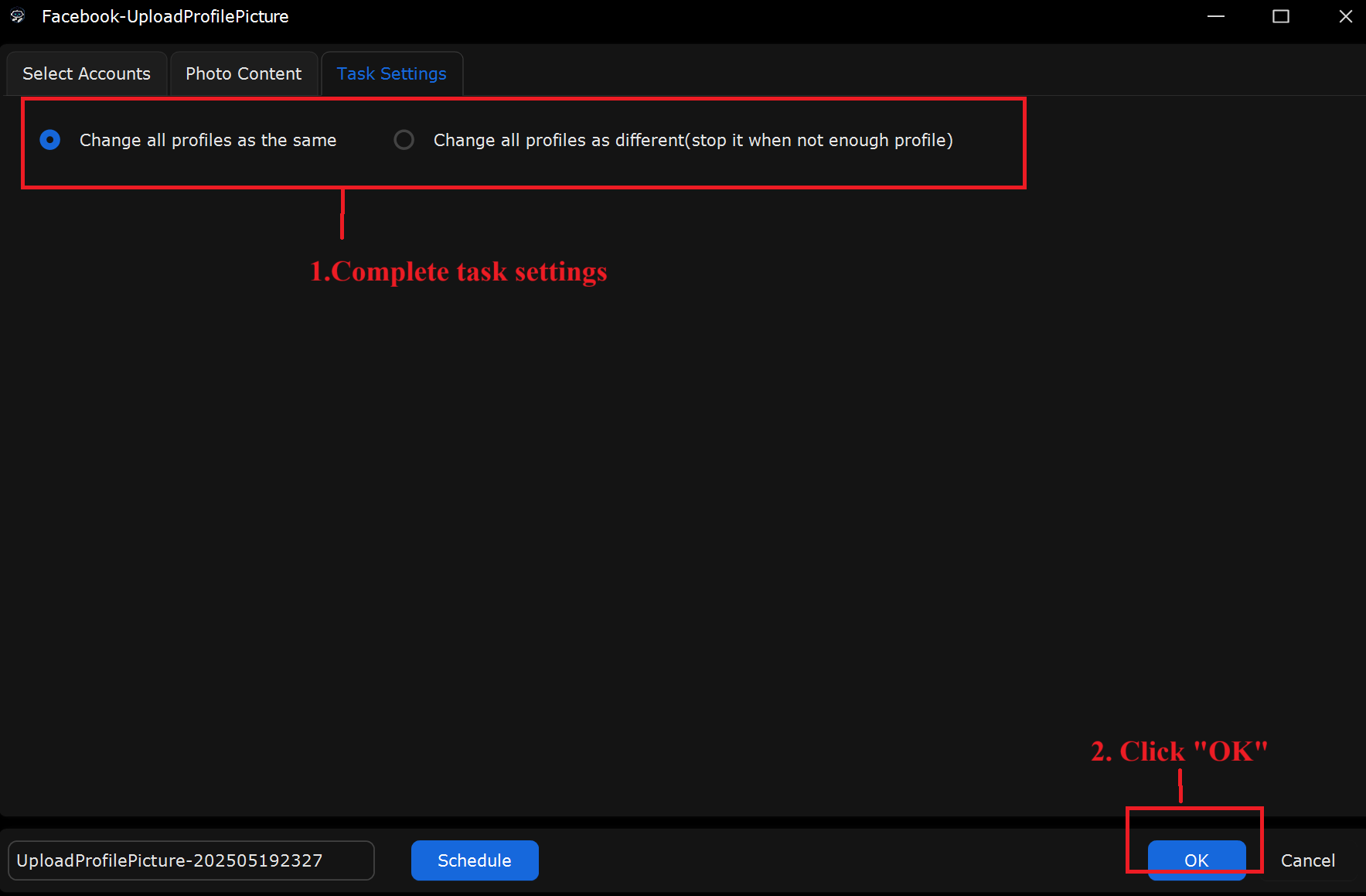
Task: Select 'Change all profiles as the same' radio
Action: (x=50, y=140)
